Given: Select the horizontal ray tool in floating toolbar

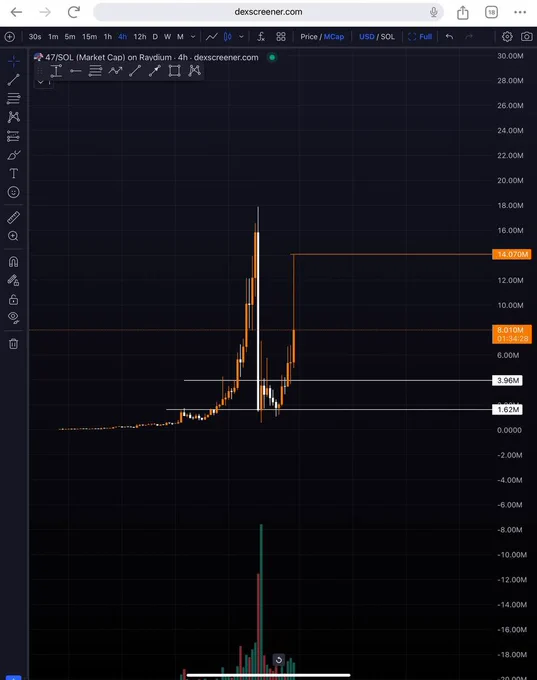Looking at the screenshot, I should [x=76, y=71].
